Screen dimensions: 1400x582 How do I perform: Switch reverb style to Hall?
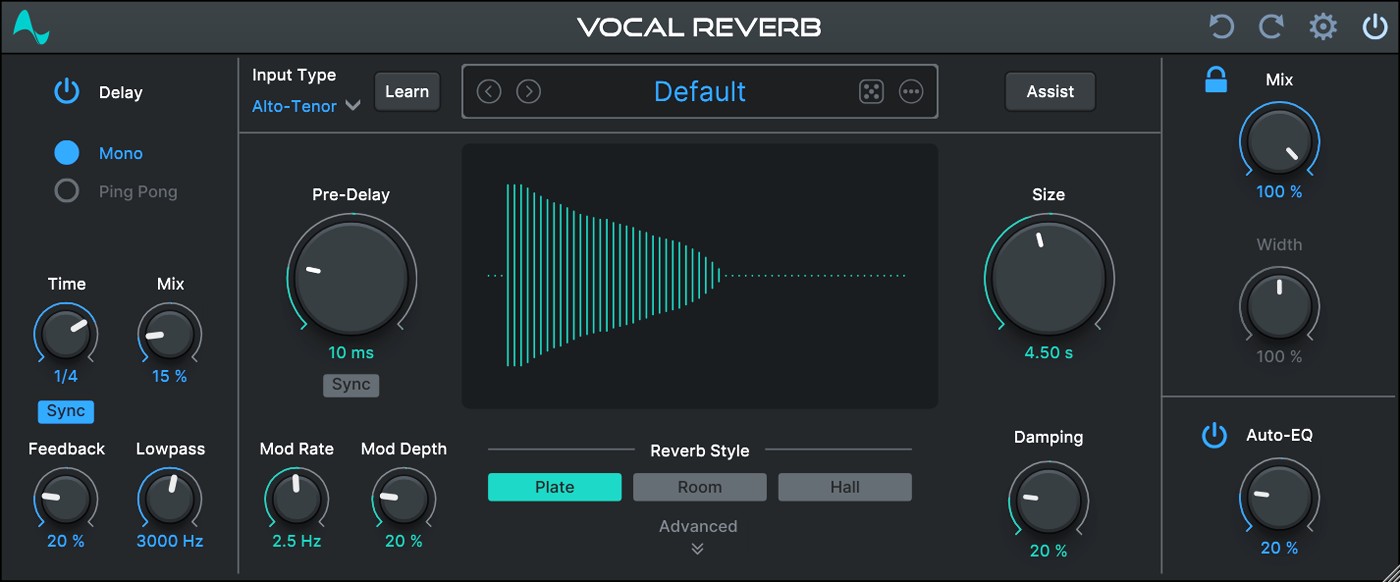click(x=845, y=487)
